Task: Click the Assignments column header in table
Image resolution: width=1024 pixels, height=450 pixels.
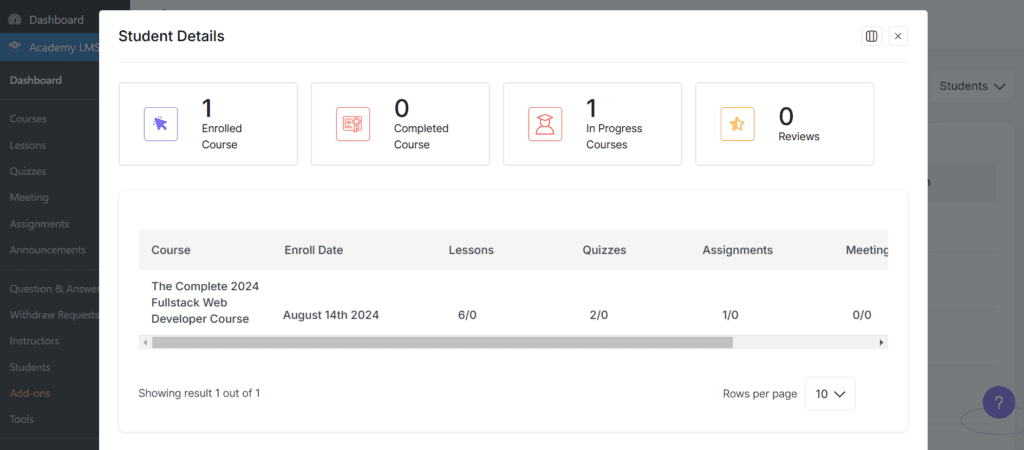Action: [x=738, y=250]
